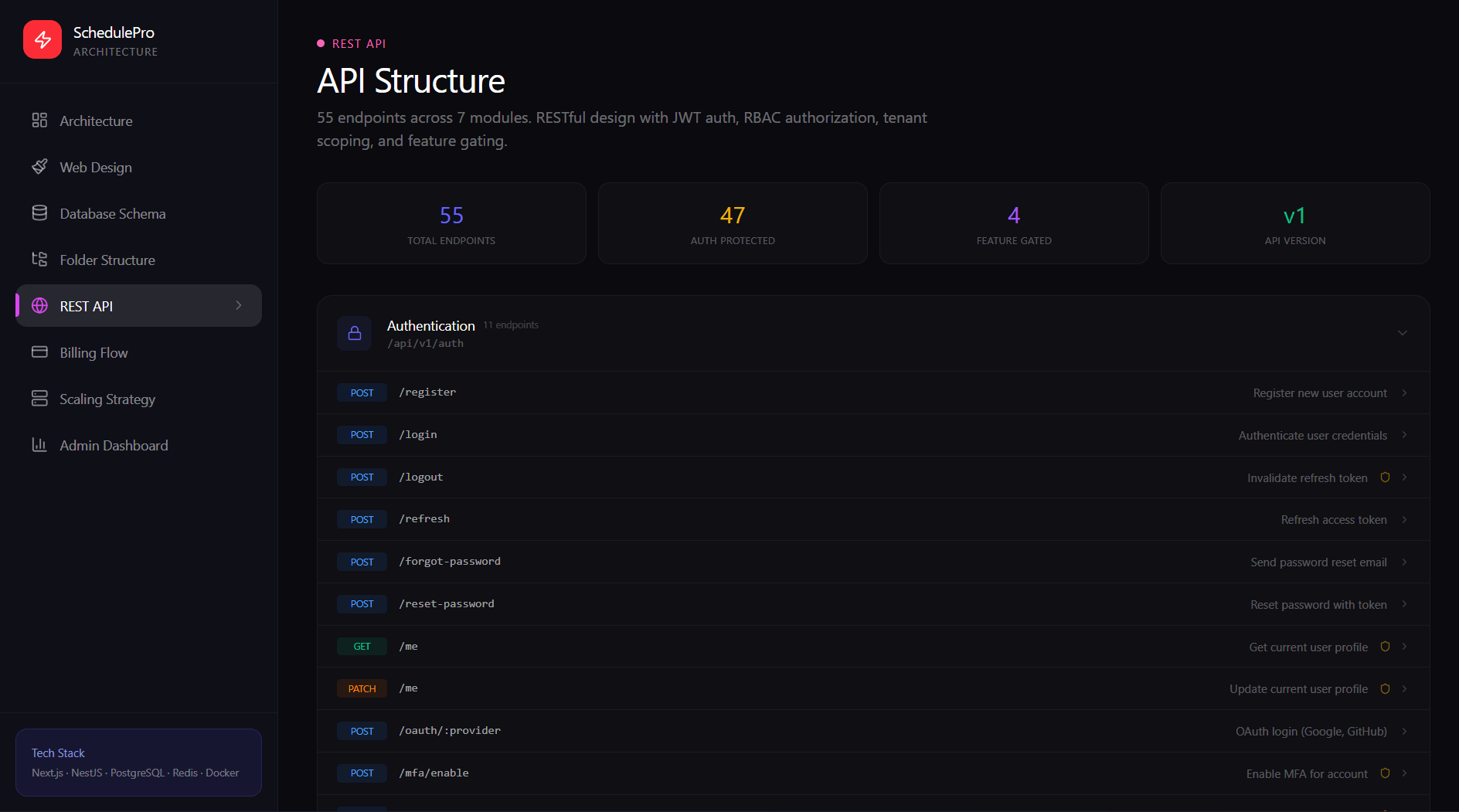The image size is (1459, 812).
Task: Click the Tech Stack info card
Action: (x=138, y=763)
